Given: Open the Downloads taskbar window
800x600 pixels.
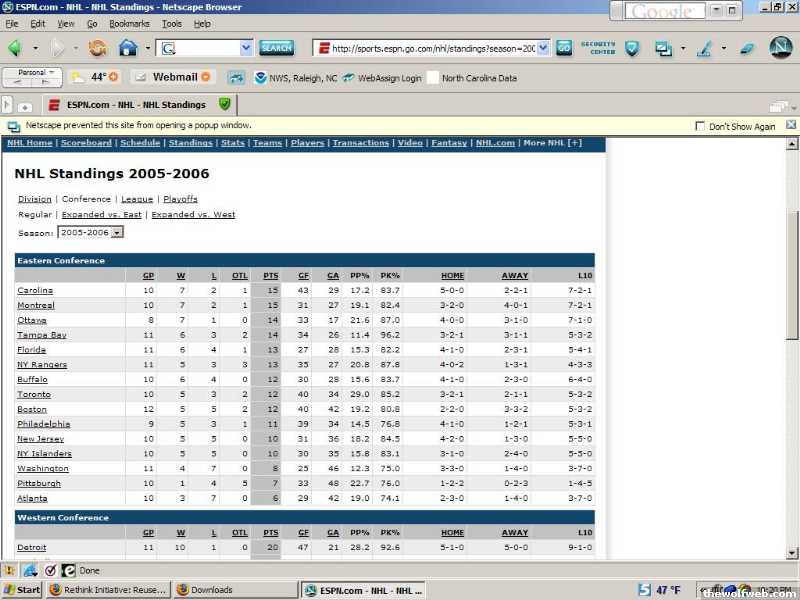Looking at the screenshot, I should click(235, 590).
